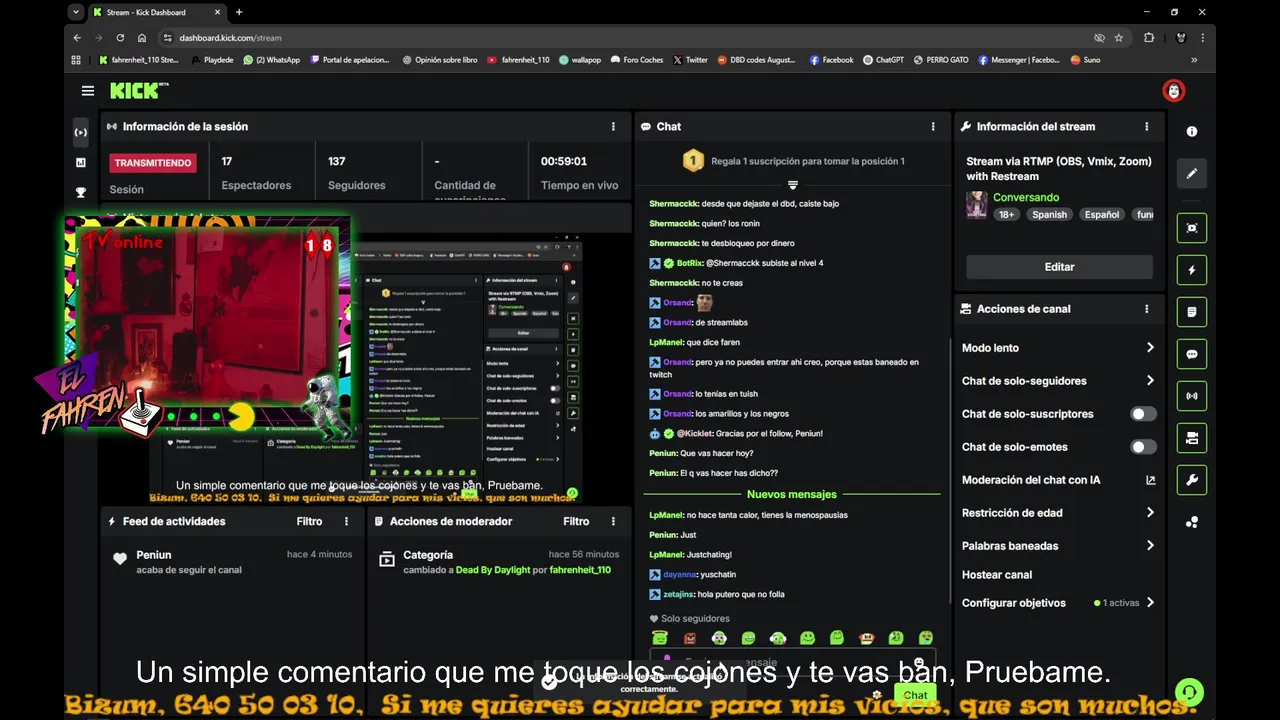1280x720 pixels.
Task: Show more bookmarks overflow chevron
Action: point(1193,60)
